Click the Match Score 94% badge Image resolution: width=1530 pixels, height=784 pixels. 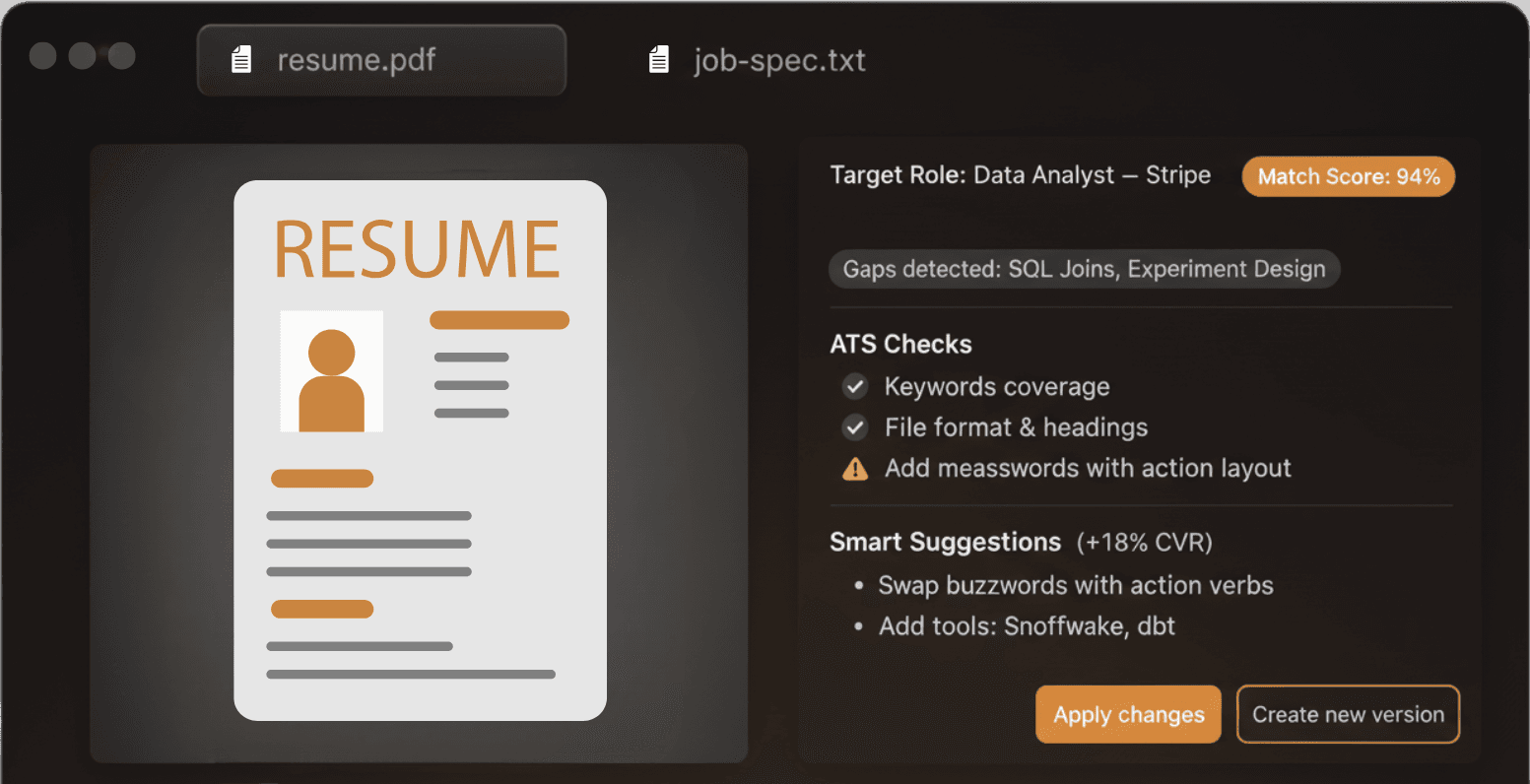point(1348,176)
